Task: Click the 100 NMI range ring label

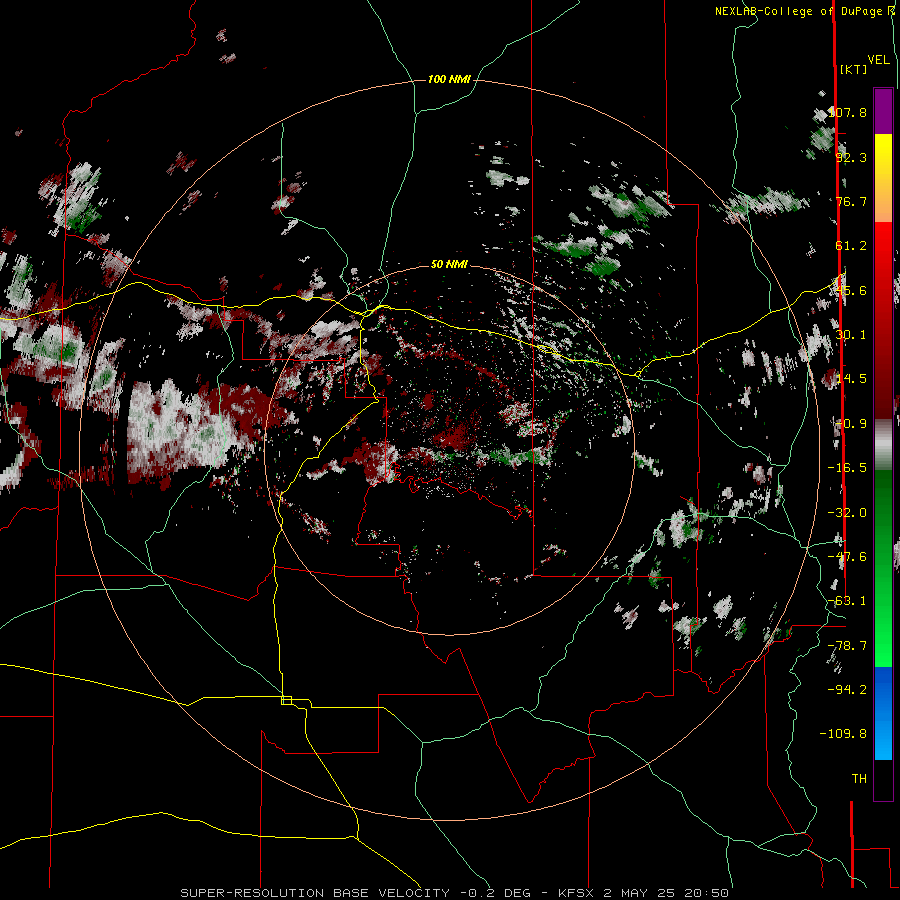Action: click(449, 79)
